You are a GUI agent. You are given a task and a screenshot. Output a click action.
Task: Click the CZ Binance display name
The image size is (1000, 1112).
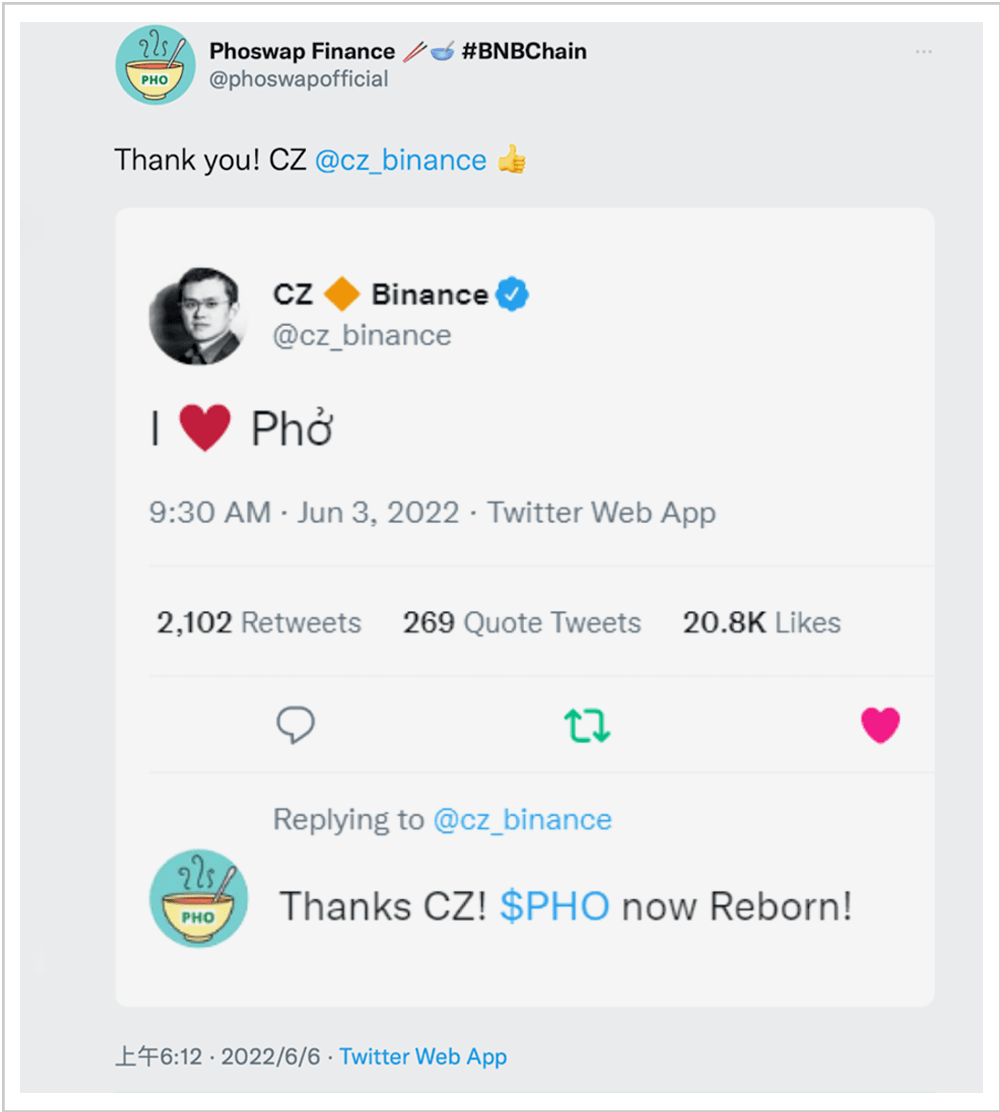380,295
